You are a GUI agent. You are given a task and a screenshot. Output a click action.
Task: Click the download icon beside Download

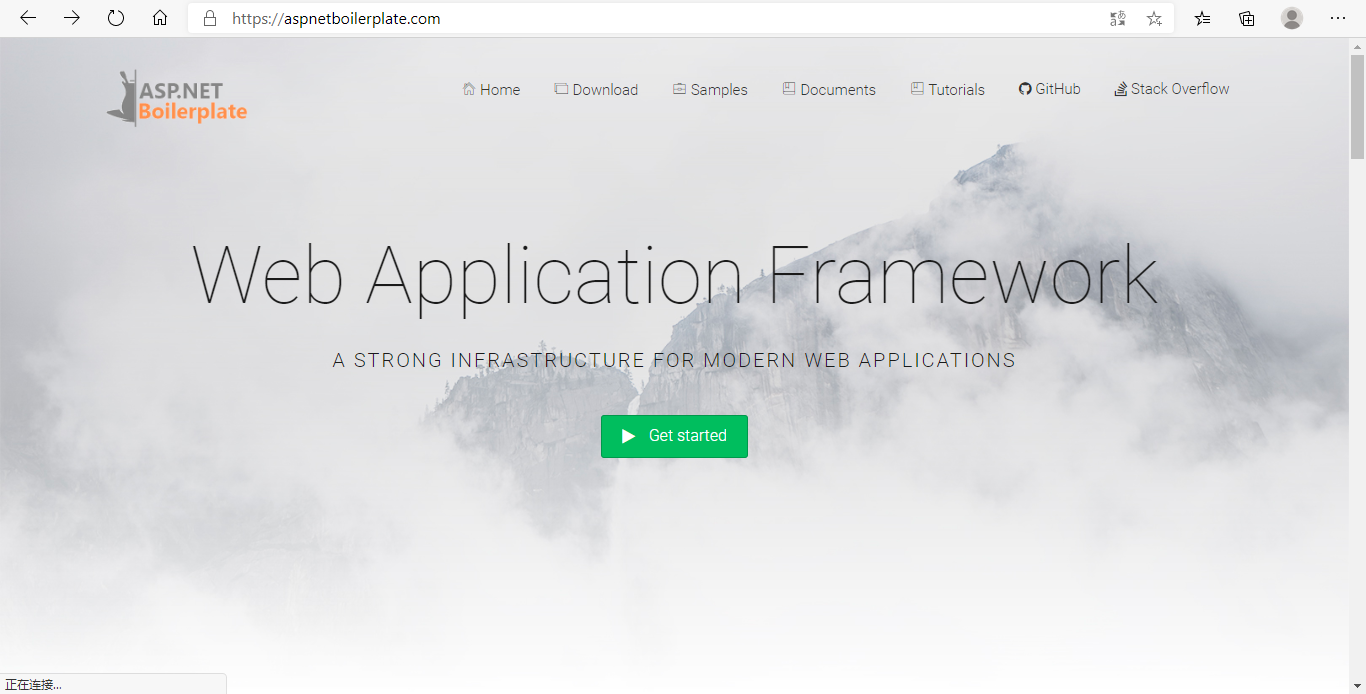click(560, 89)
